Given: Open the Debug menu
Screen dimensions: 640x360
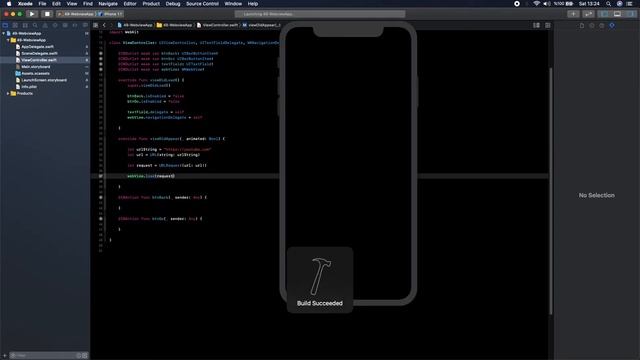Looking at the screenshot, I should (173, 4).
